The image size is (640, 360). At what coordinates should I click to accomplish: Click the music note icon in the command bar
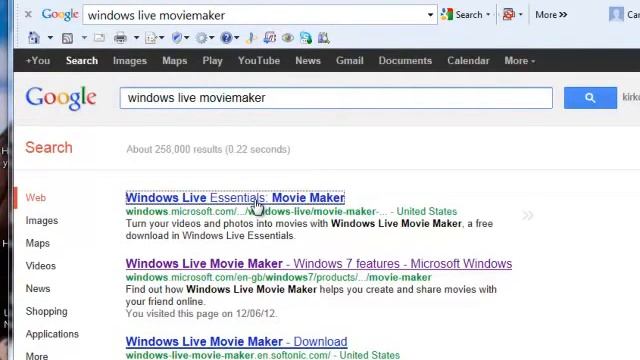[x=251, y=38]
